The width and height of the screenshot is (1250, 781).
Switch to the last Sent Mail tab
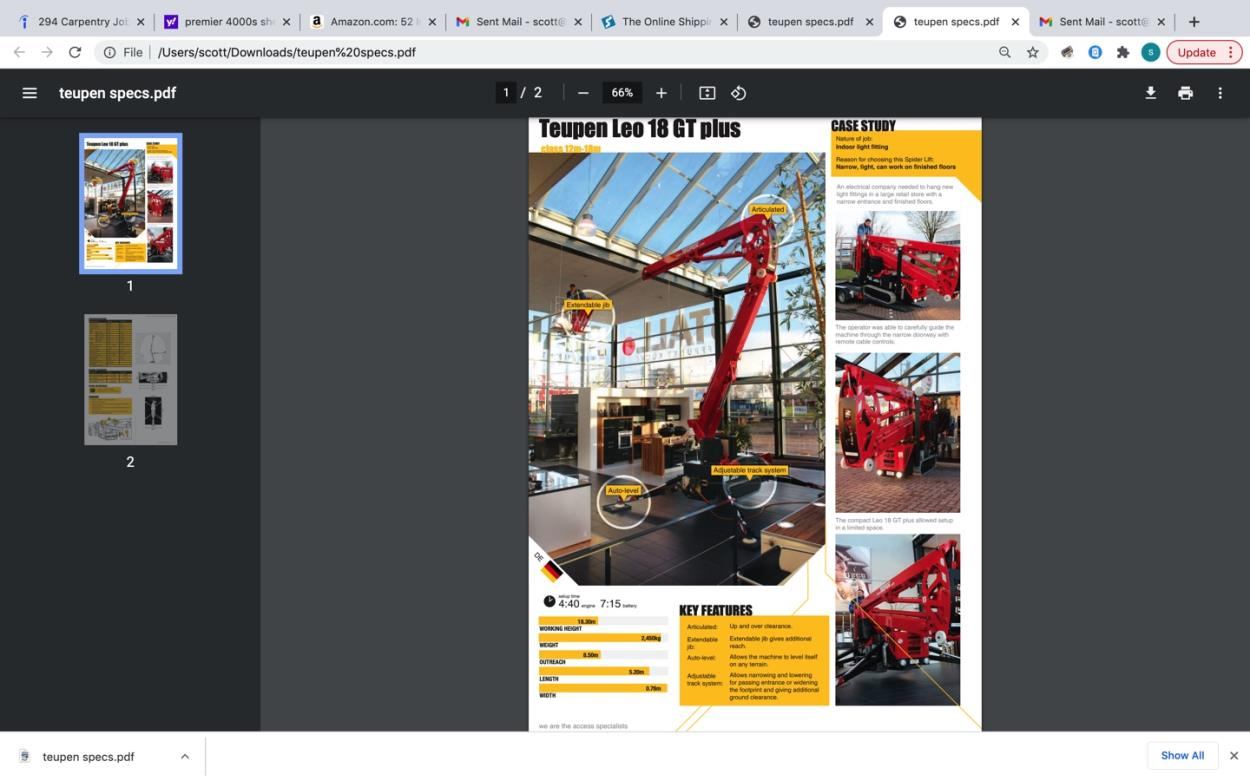pos(1100,21)
